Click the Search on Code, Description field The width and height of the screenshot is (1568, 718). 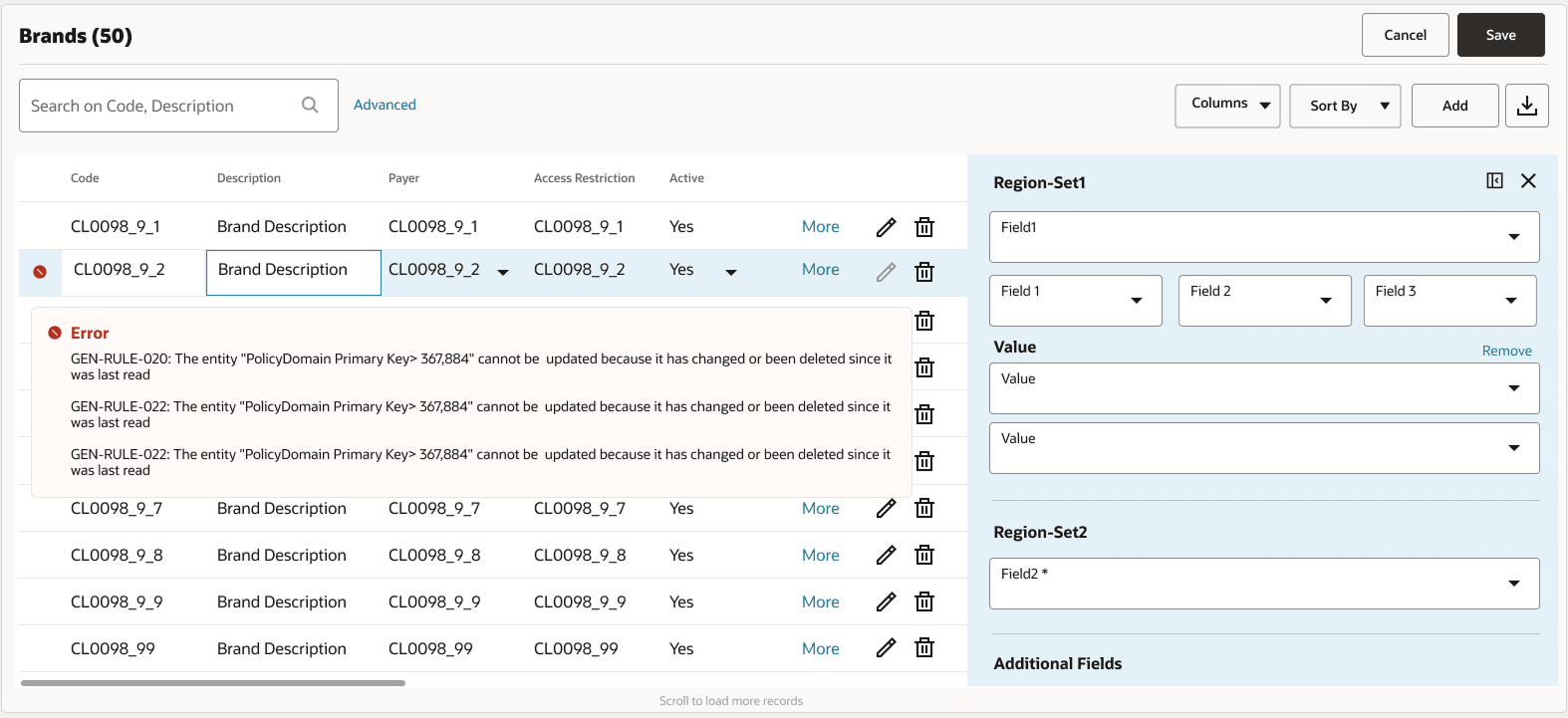(178, 106)
